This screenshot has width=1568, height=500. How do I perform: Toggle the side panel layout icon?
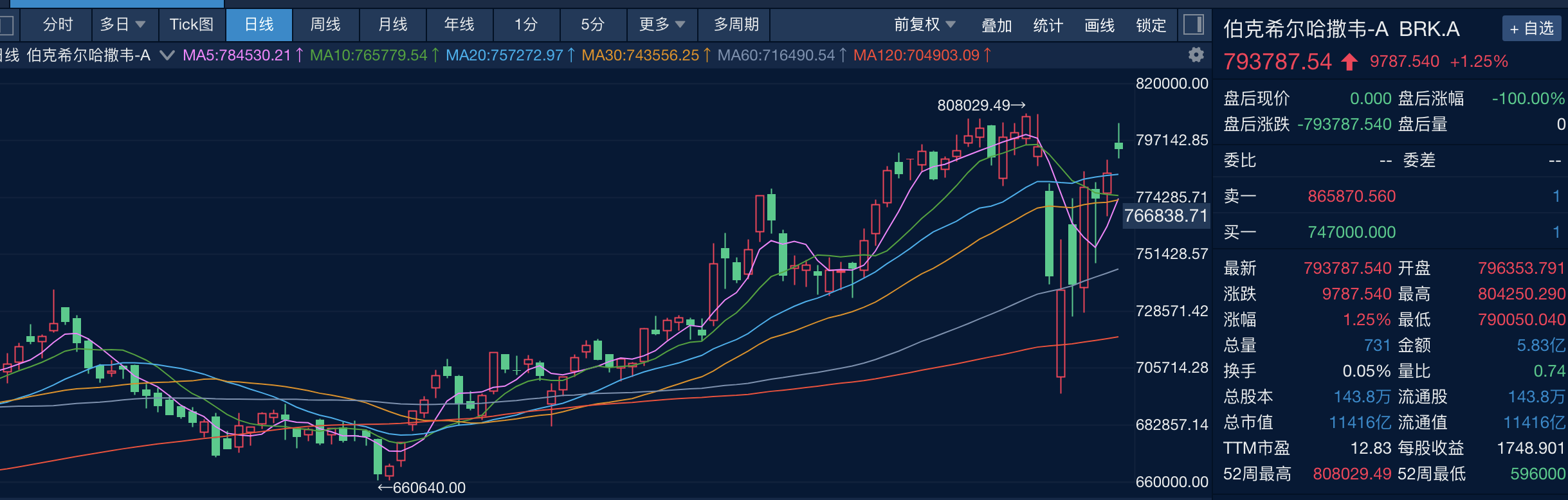[1194, 25]
